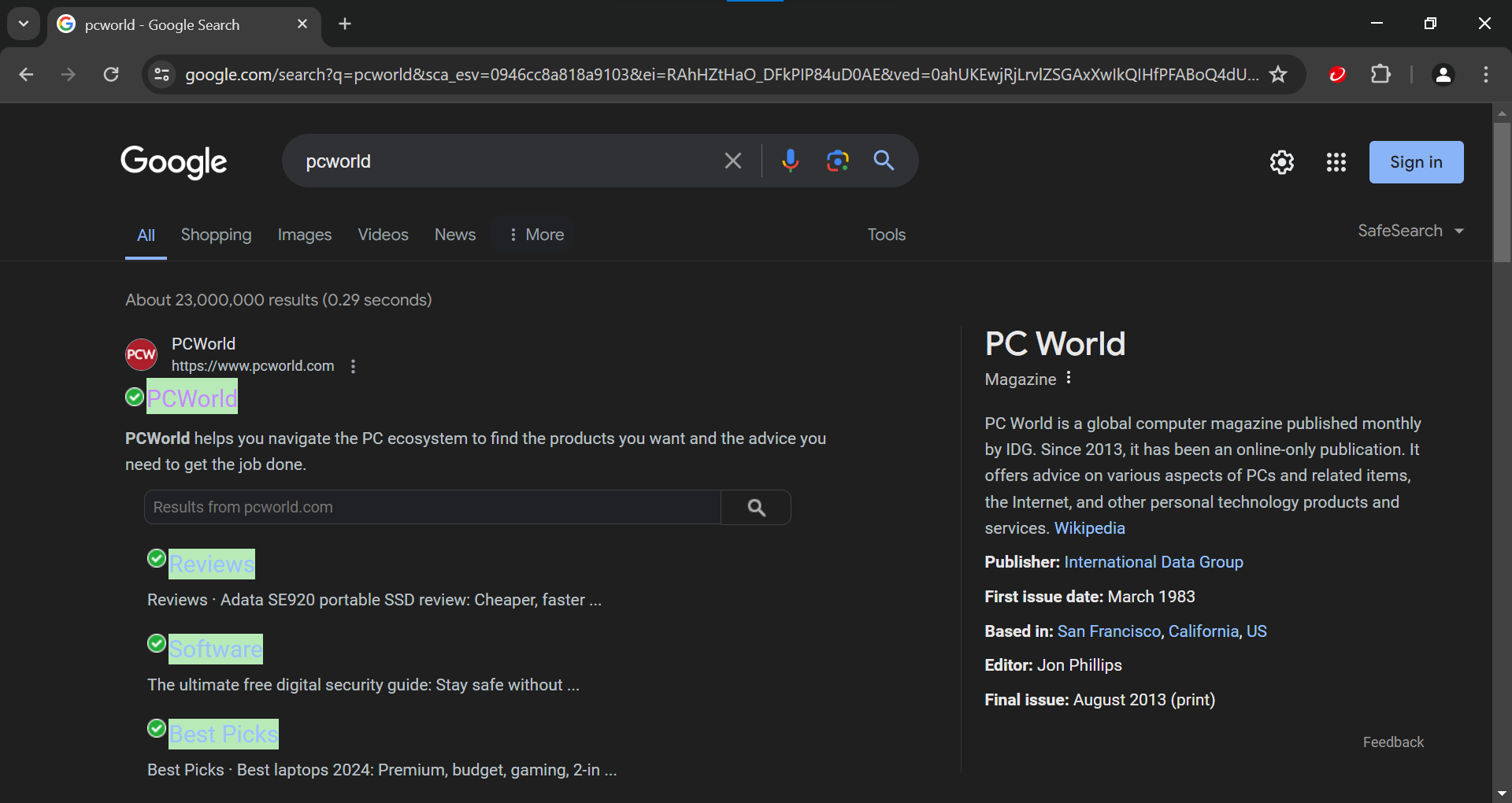Switch to the Images tab
The height and width of the screenshot is (803, 1512).
[x=305, y=235]
